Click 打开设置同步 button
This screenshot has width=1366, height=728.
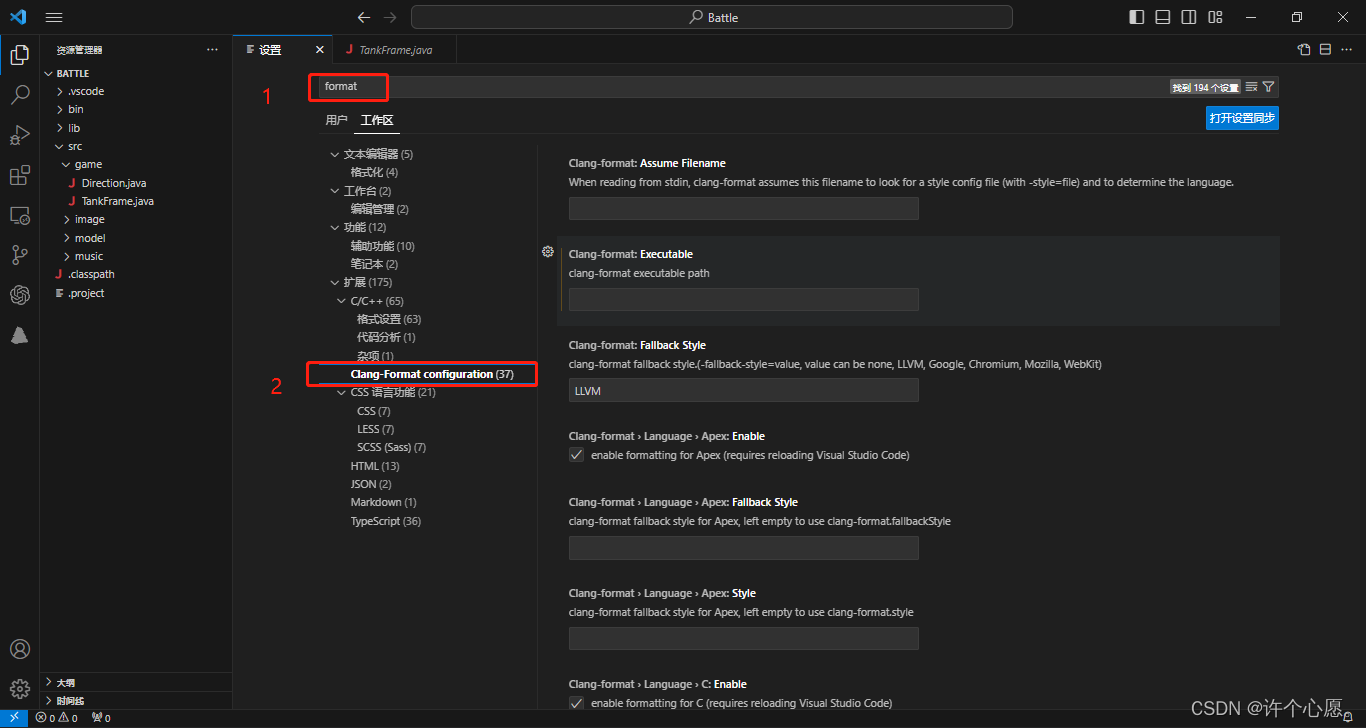pyautogui.click(x=1242, y=118)
